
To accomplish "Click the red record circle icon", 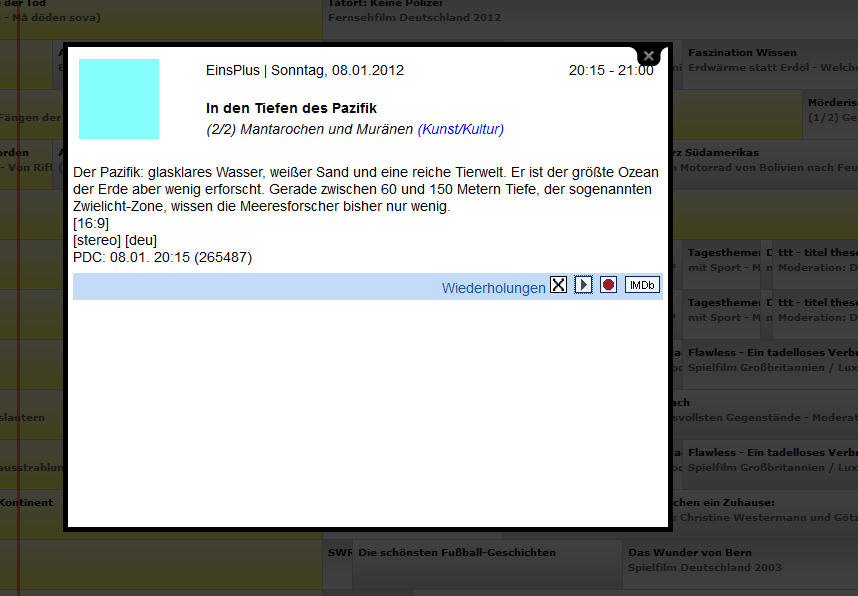I will click(x=608, y=285).
